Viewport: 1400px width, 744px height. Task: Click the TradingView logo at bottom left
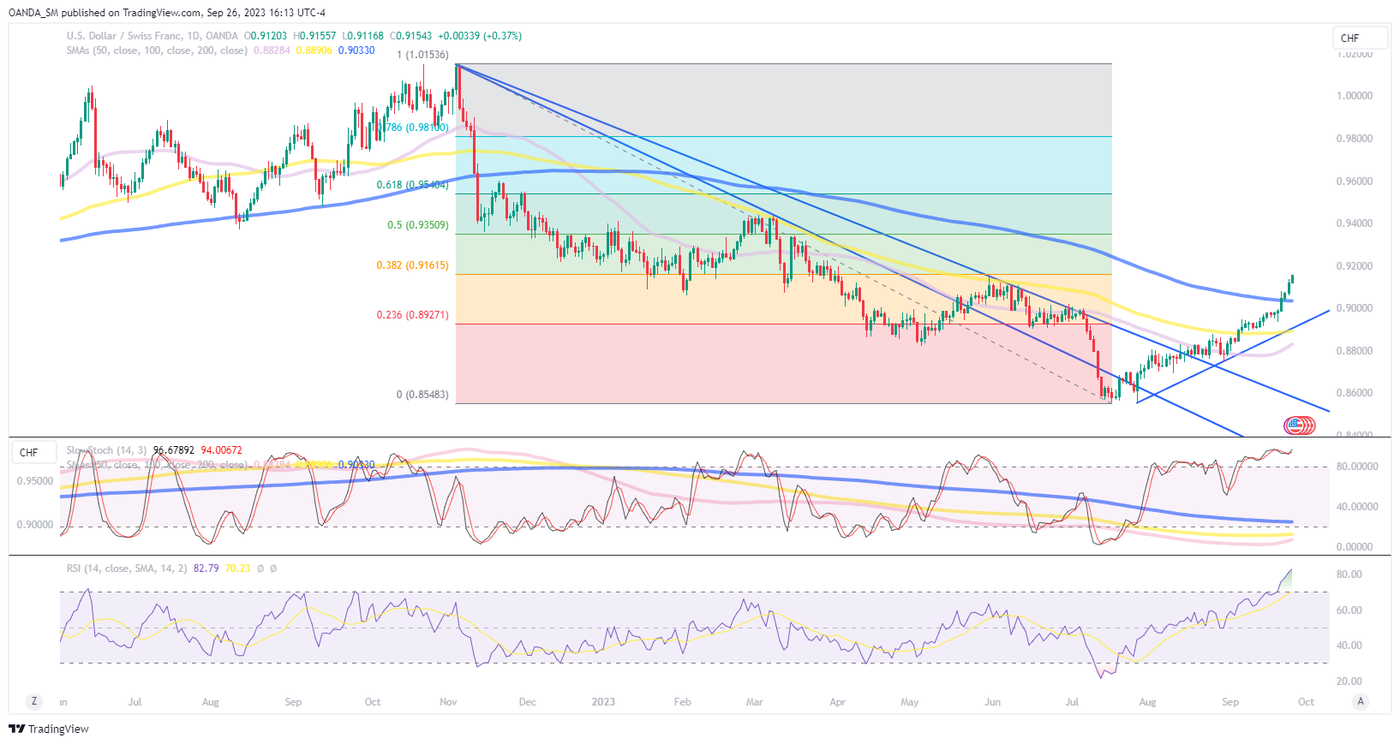click(x=48, y=729)
